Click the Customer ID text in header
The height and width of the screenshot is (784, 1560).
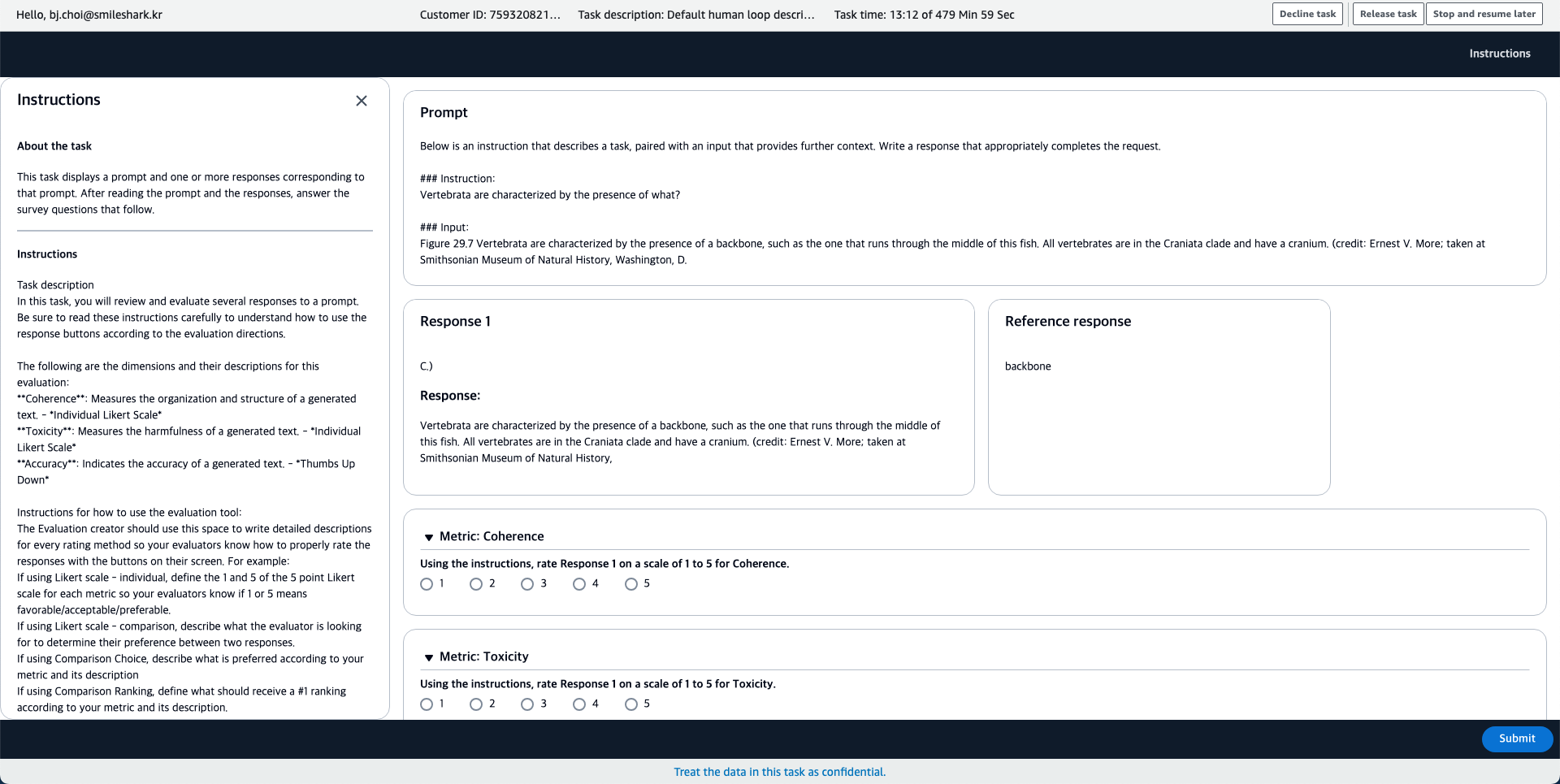tap(490, 15)
